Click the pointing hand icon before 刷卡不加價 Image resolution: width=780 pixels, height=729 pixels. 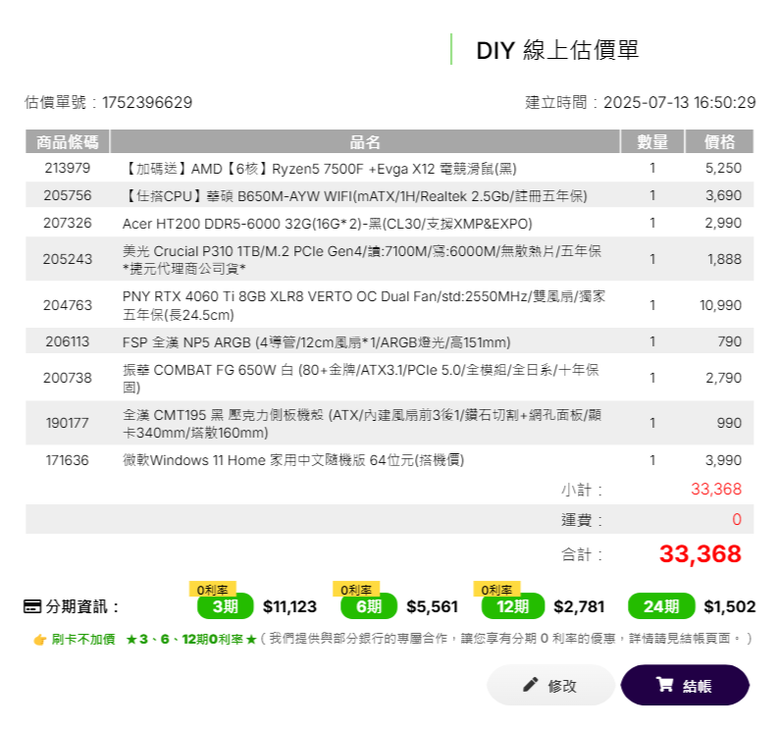[40, 639]
